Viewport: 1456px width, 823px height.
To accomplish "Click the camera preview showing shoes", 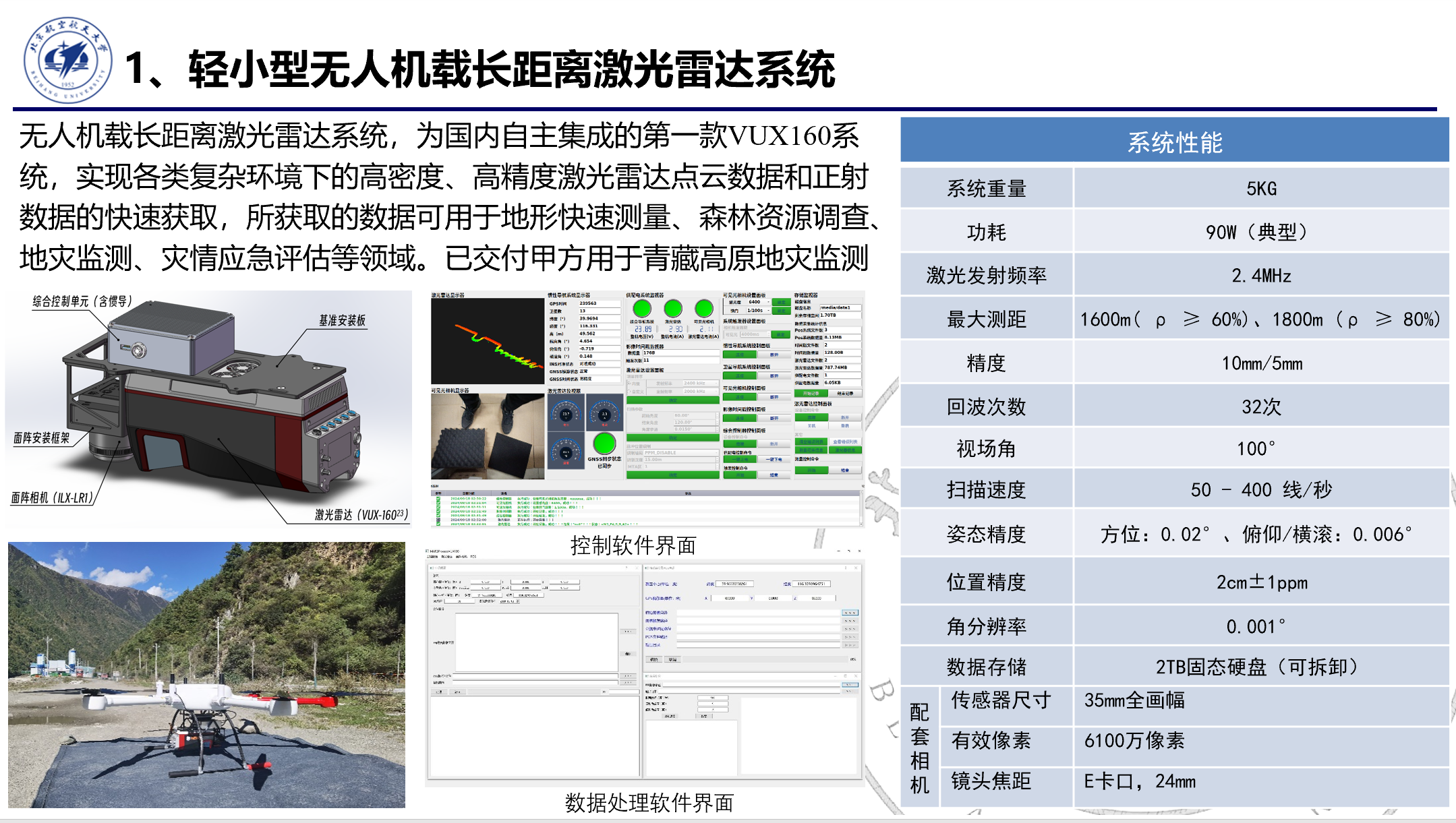I will 487,437.
